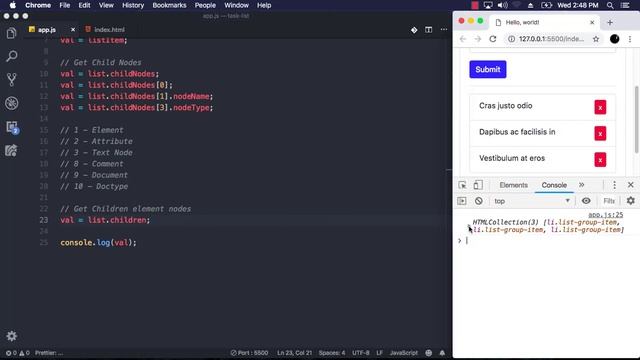
Task: Select the Console tab in DevTools
Action: coord(554,185)
